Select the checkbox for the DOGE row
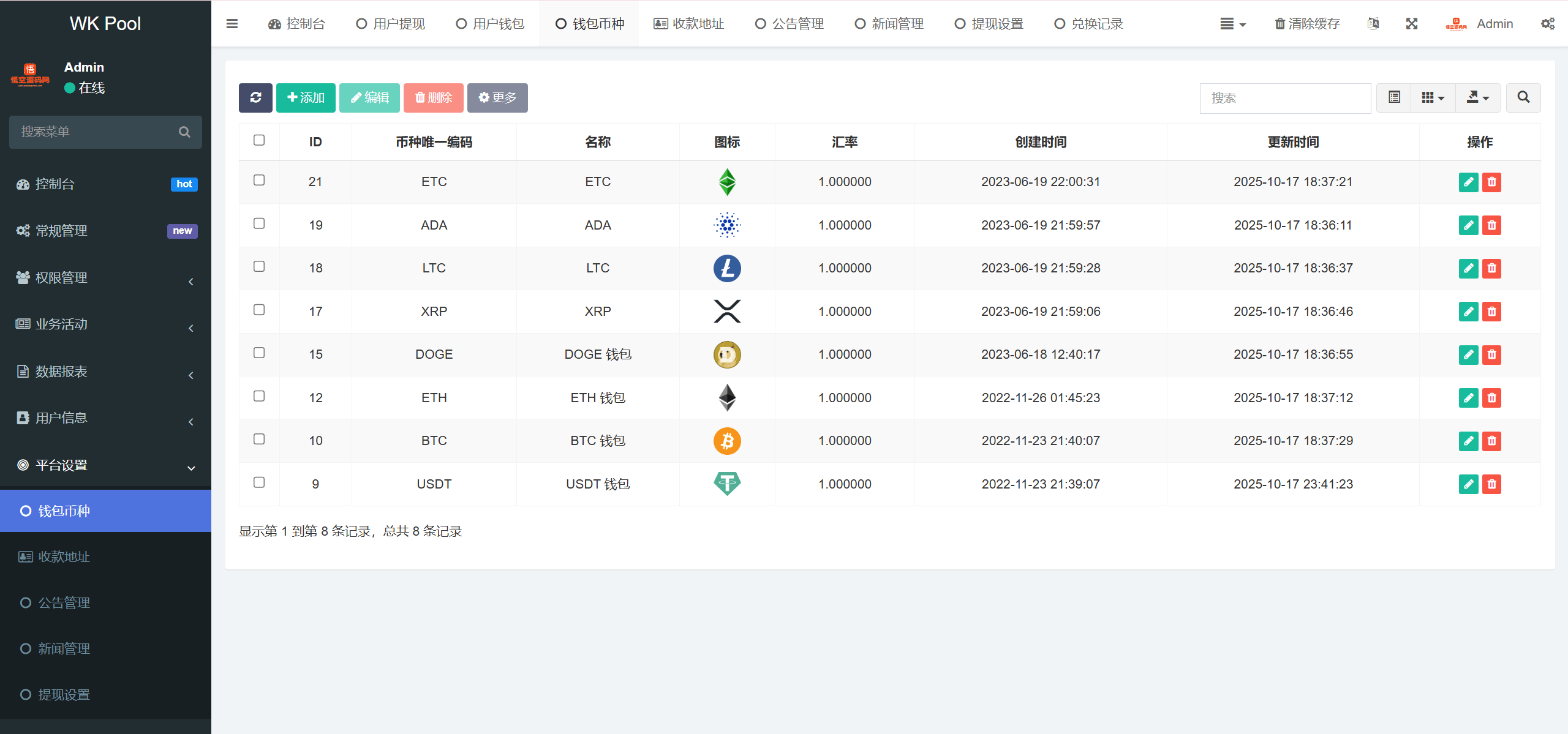1568x734 pixels. pos(259,353)
